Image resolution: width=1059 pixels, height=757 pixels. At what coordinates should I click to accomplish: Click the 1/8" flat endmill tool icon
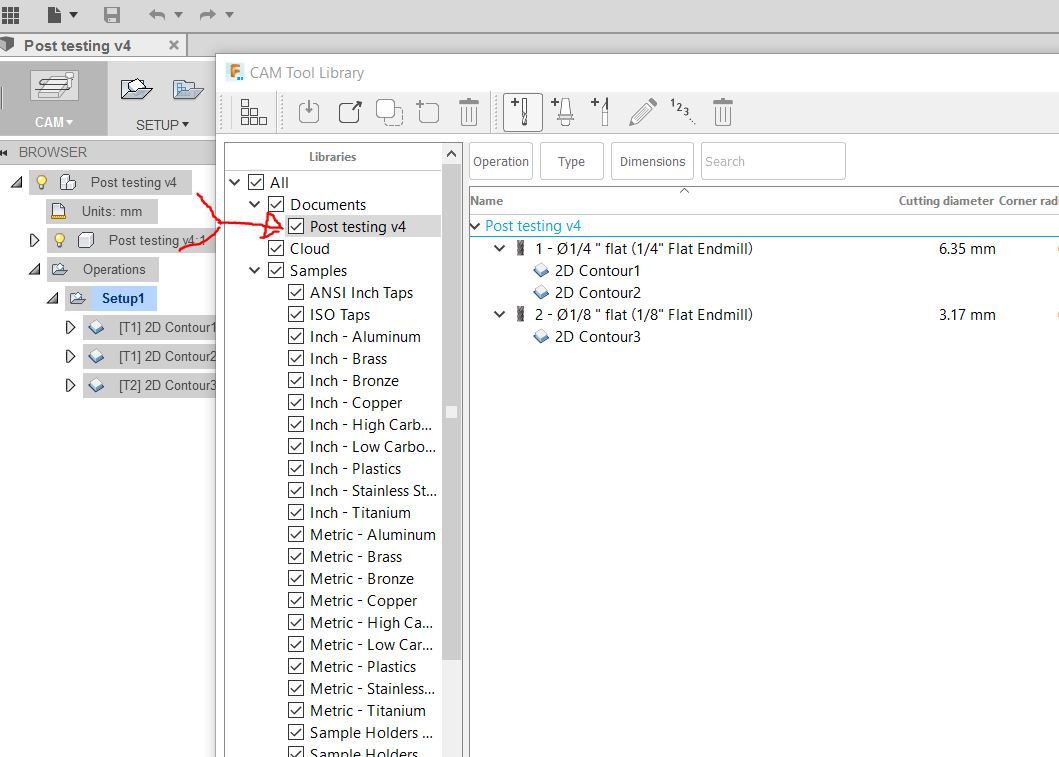click(520, 315)
